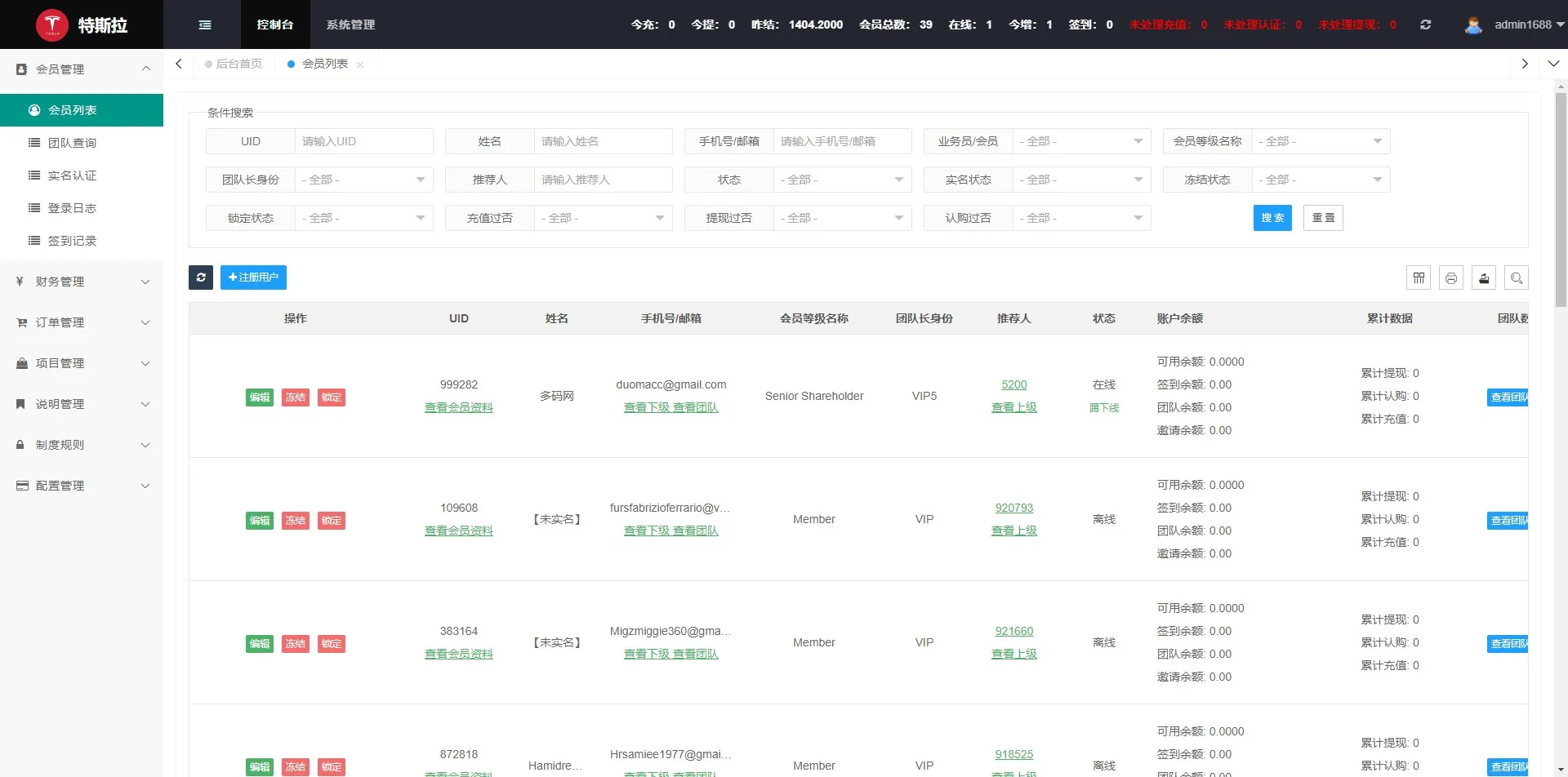Click the Tesla logo icon

coord(52,24)
